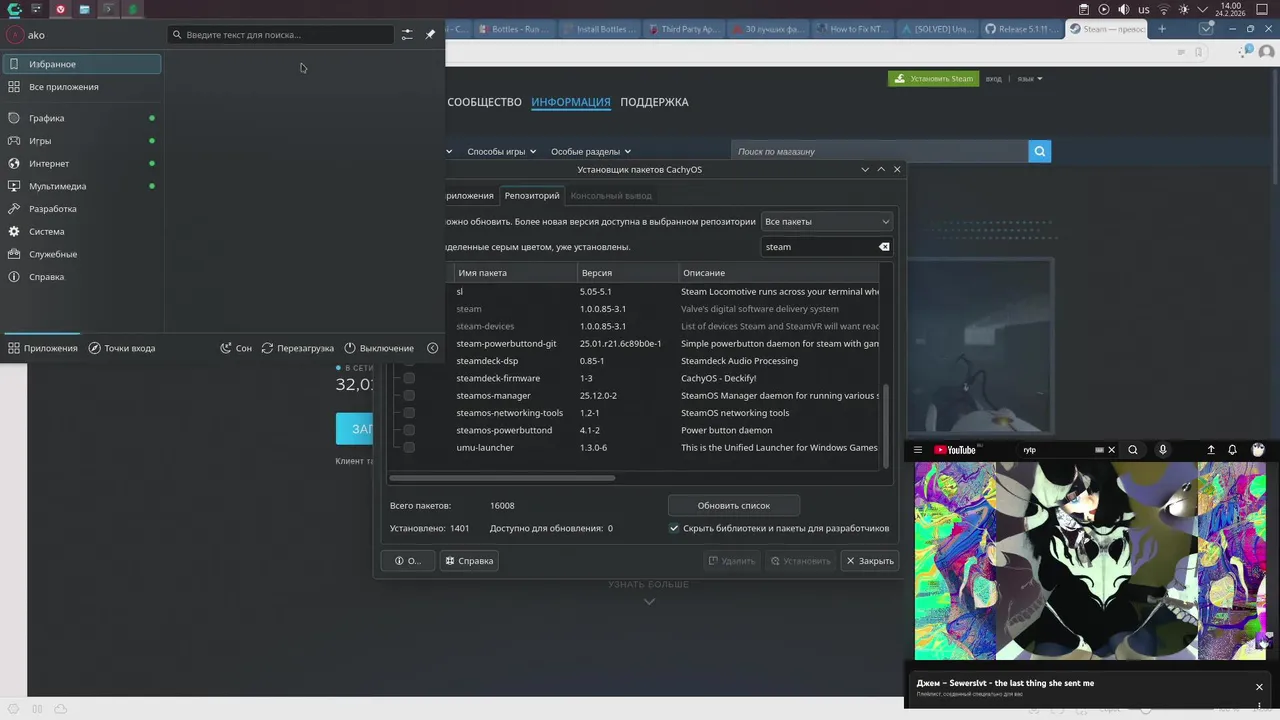This screenshot has height=720, width=1280.
Task: Pin the application launcher open
Action: 430,34
